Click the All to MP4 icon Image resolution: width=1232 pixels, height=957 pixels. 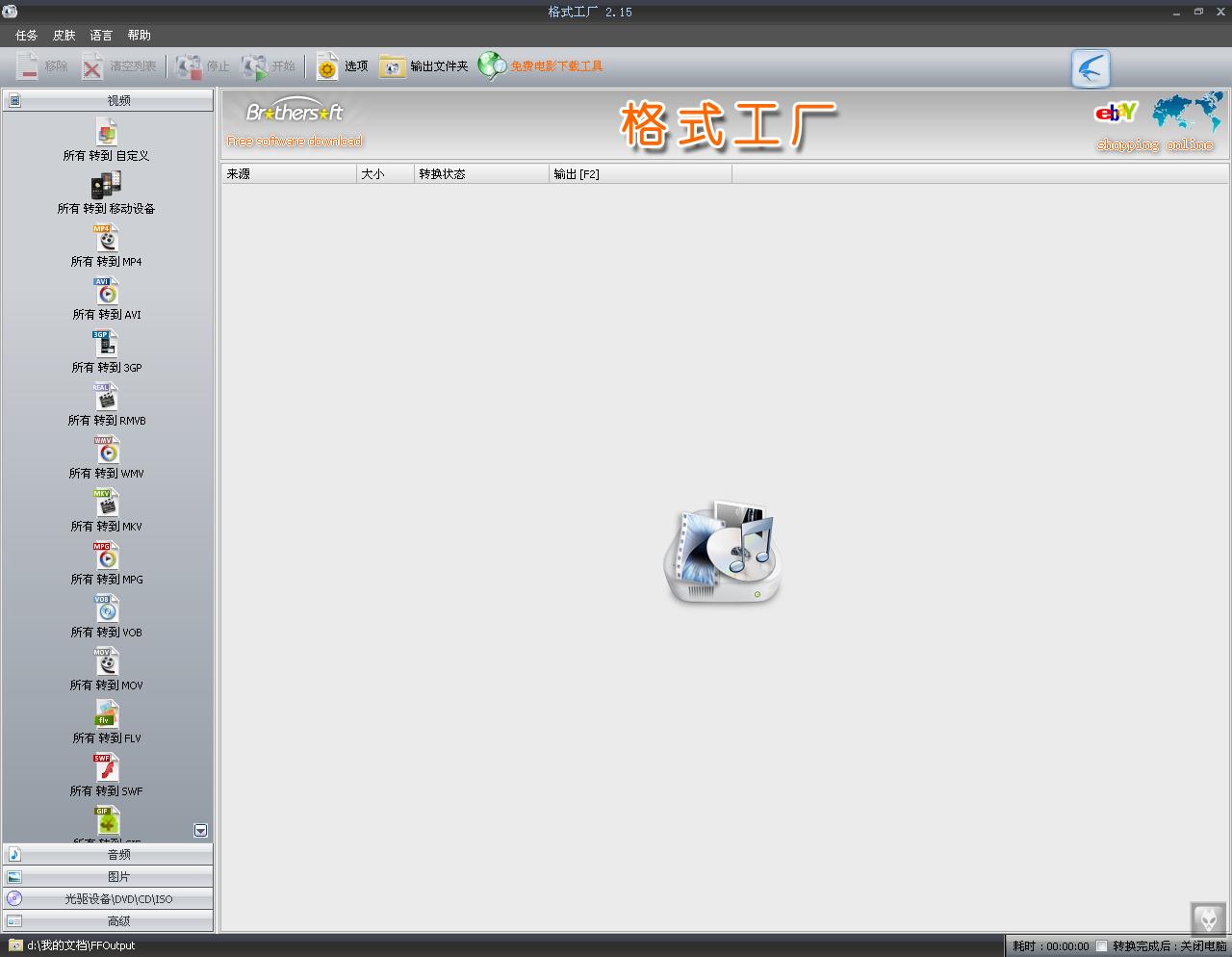click(106, 238)
